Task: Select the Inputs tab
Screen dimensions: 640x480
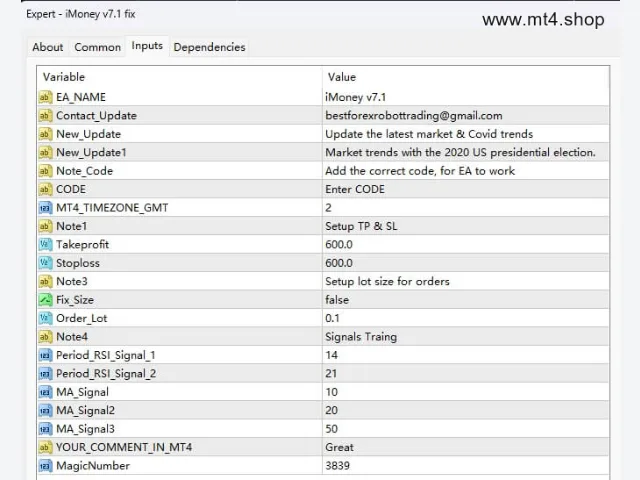Action: pyautogui.click(x=147, y=46)
